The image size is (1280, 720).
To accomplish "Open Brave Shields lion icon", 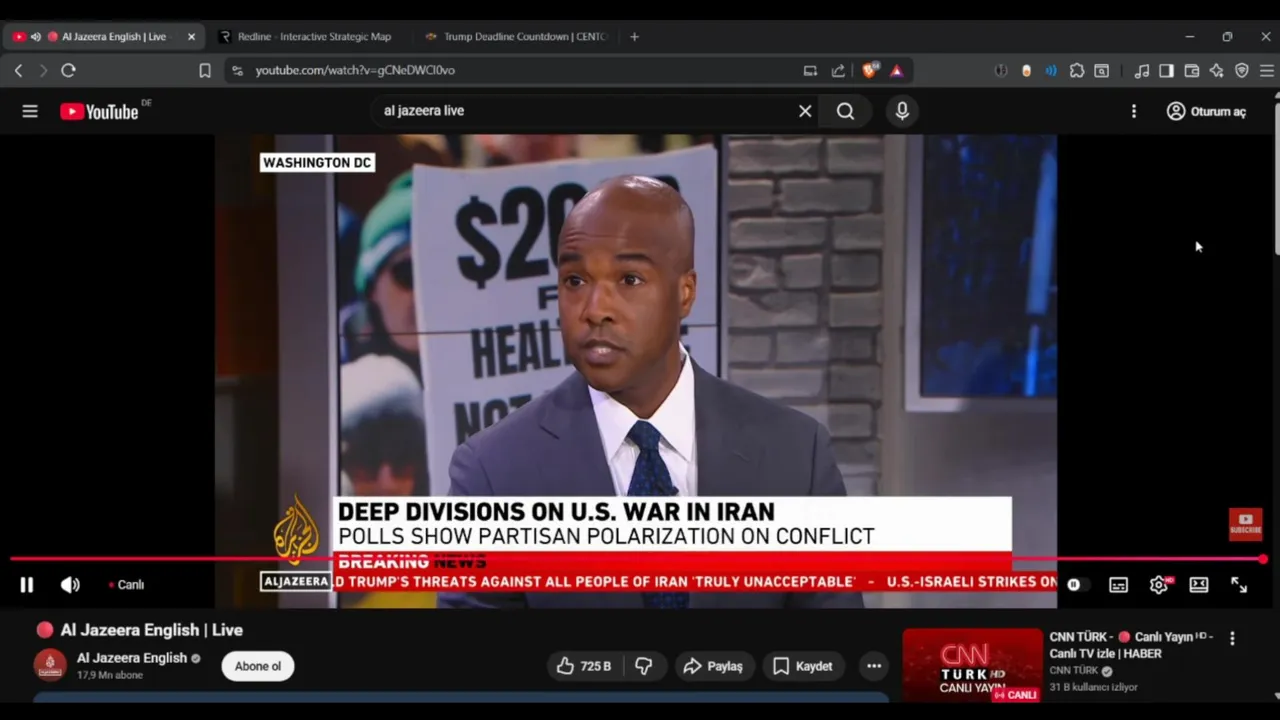I will (x=869, y=70).
